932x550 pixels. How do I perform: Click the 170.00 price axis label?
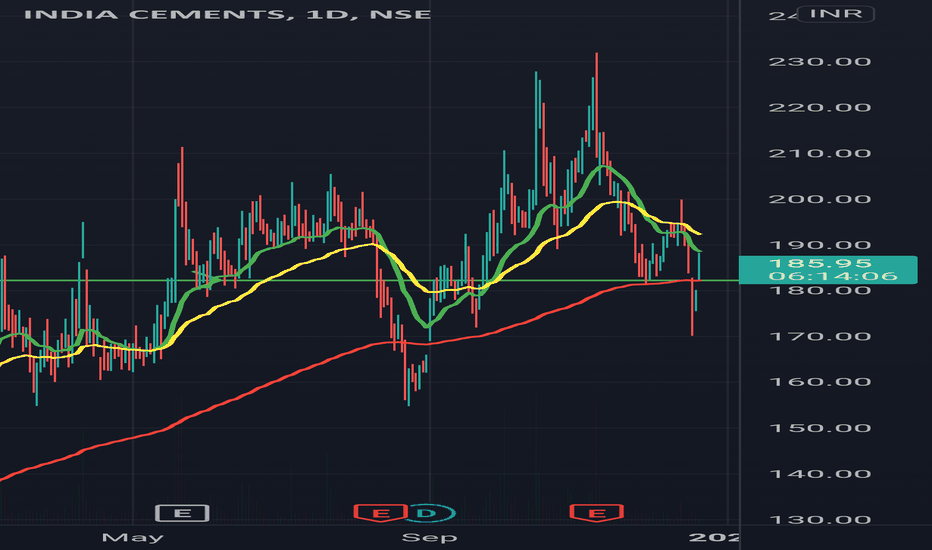click(x=820, y=337)
